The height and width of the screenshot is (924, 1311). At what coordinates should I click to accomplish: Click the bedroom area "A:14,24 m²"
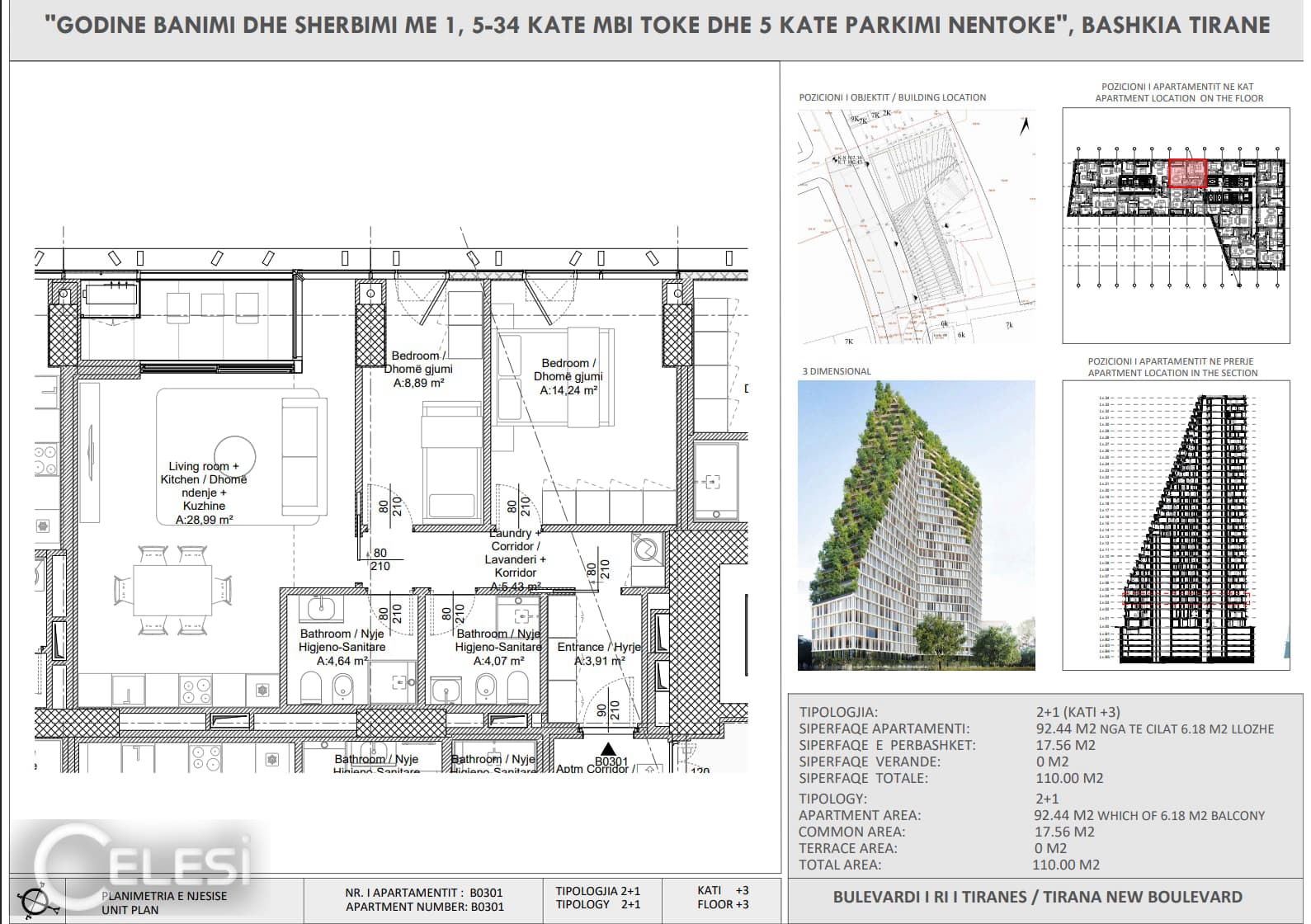(568, 390)
